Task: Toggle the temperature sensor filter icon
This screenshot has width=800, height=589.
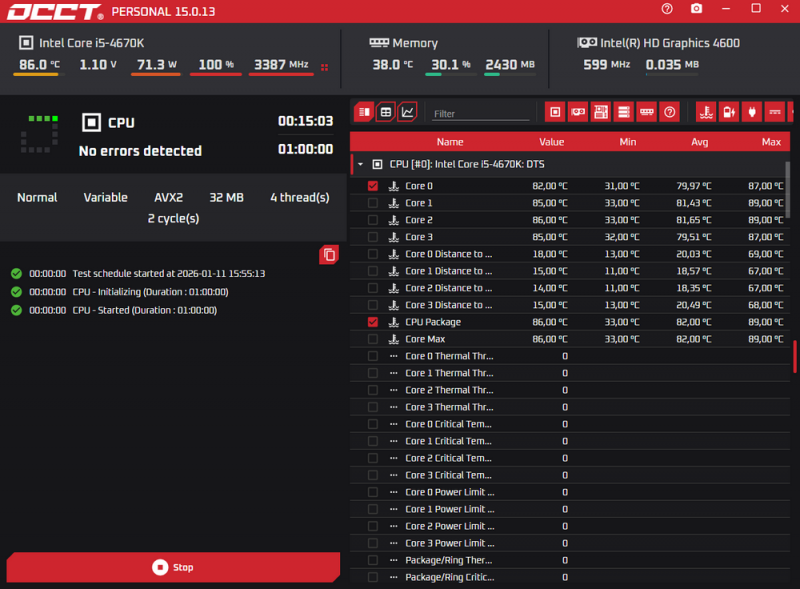Action: (706, 112)
